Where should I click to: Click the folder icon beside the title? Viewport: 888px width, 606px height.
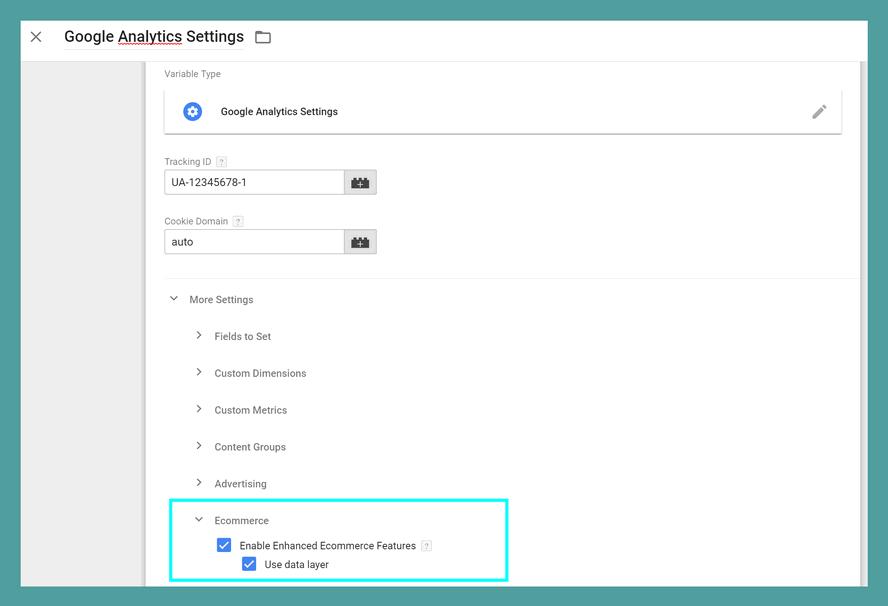click(x=263, y=38)
